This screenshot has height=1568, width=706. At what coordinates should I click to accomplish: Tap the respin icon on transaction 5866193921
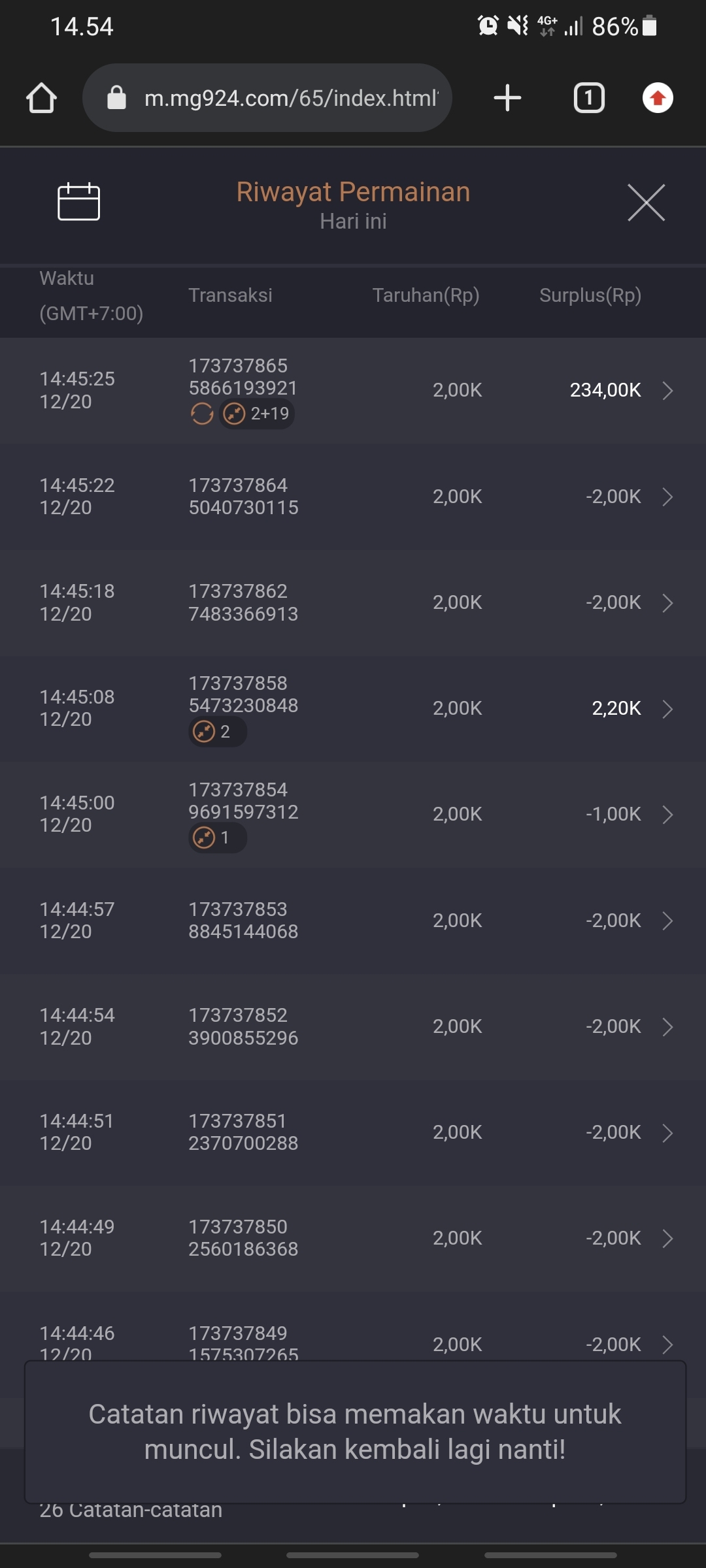(202, 414)
